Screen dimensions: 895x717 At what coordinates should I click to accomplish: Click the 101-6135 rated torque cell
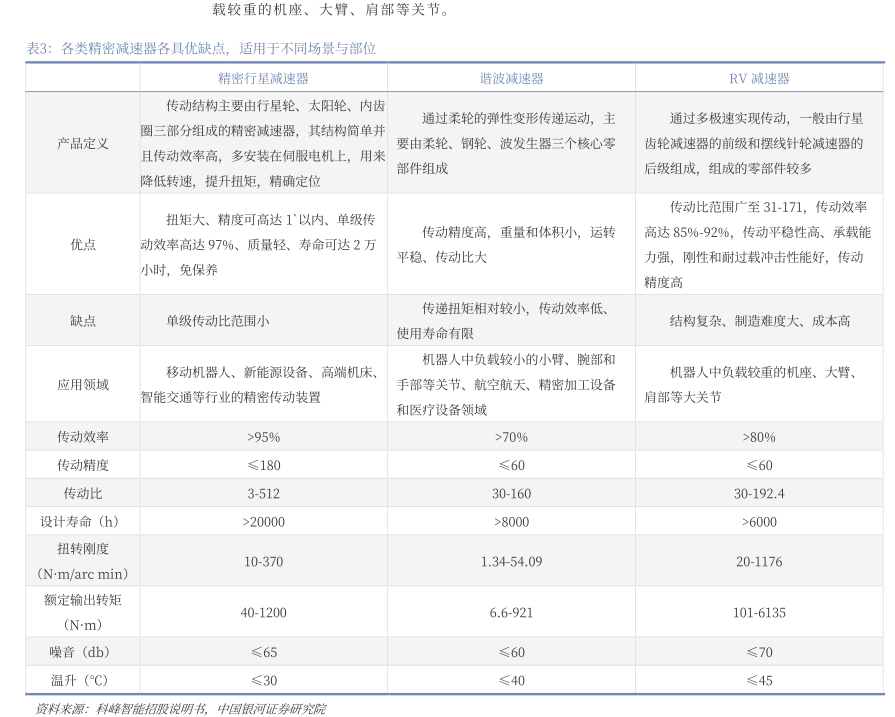759,612
